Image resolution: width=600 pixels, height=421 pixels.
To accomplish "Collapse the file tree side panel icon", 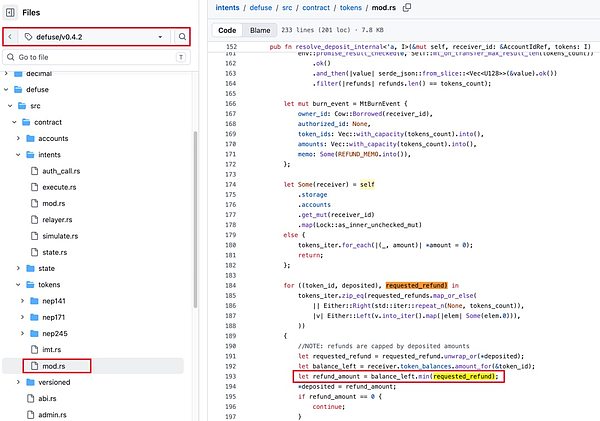I will tap(10, 13).
